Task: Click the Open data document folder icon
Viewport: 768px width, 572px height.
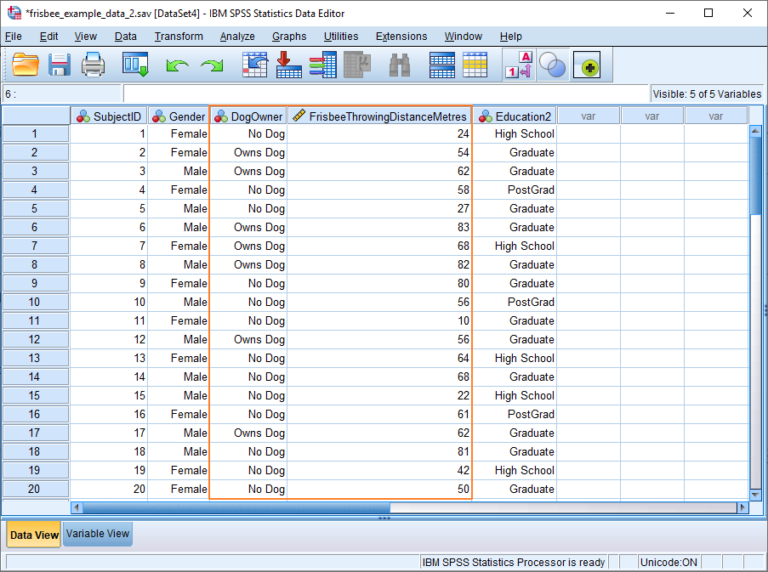Action: [x=25, y=65]
